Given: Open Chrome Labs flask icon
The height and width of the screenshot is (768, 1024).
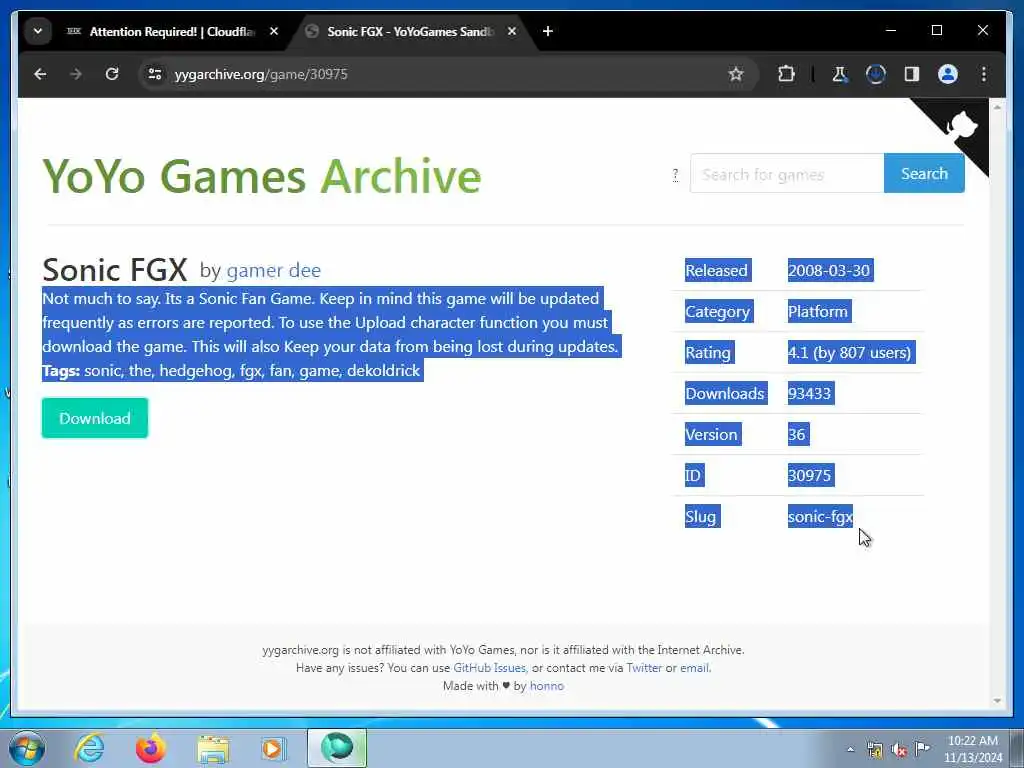Looking at the screenshot, I should [x=840, y=74].
